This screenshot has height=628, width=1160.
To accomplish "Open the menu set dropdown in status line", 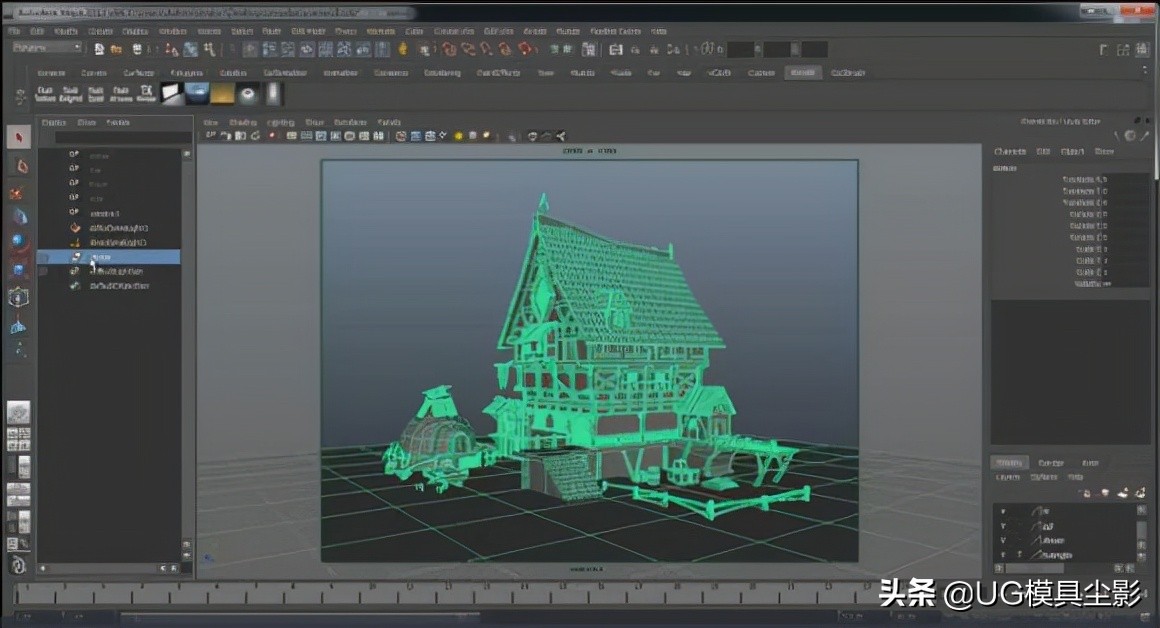I will pos(47,48).
